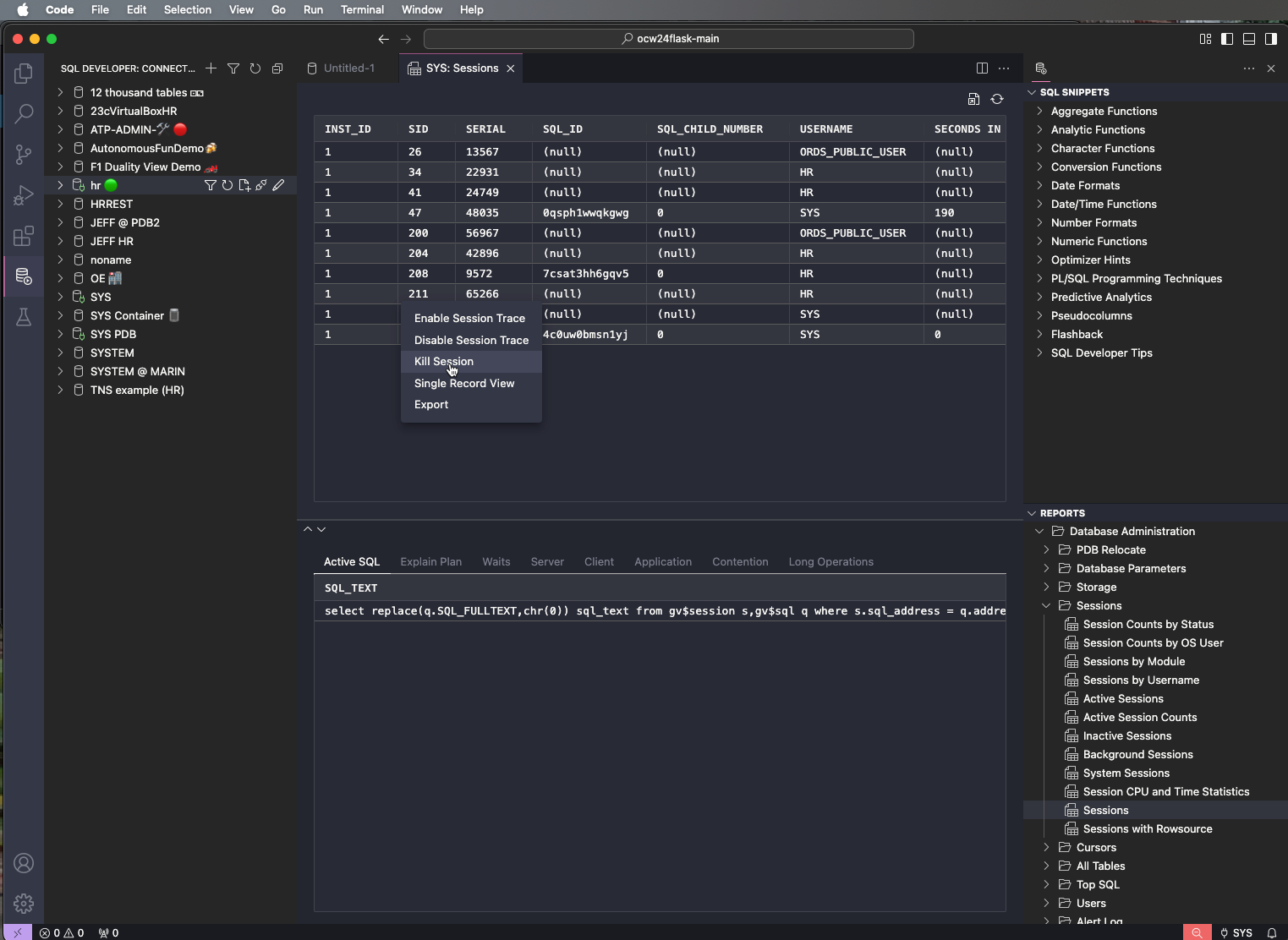Open the Active Sessions report
Screen dimensions: 1288x940
click(1123, 698)
